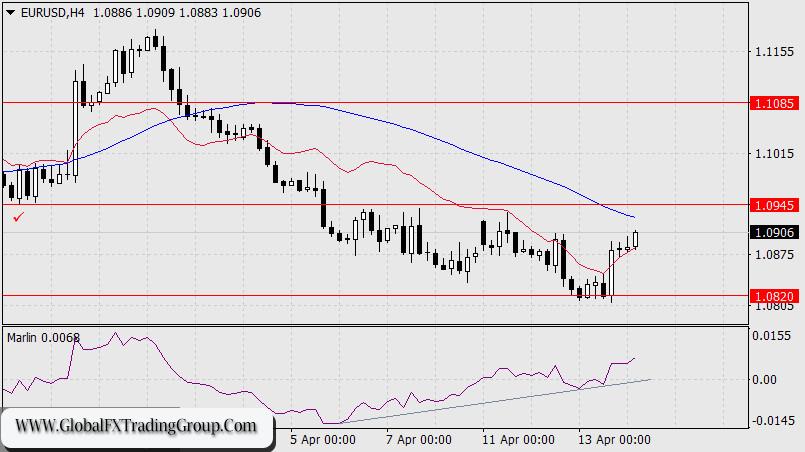
Task: Click the Marlin 0.0068 indicator label
Action: pyautogui.click(x=44, y=337)
